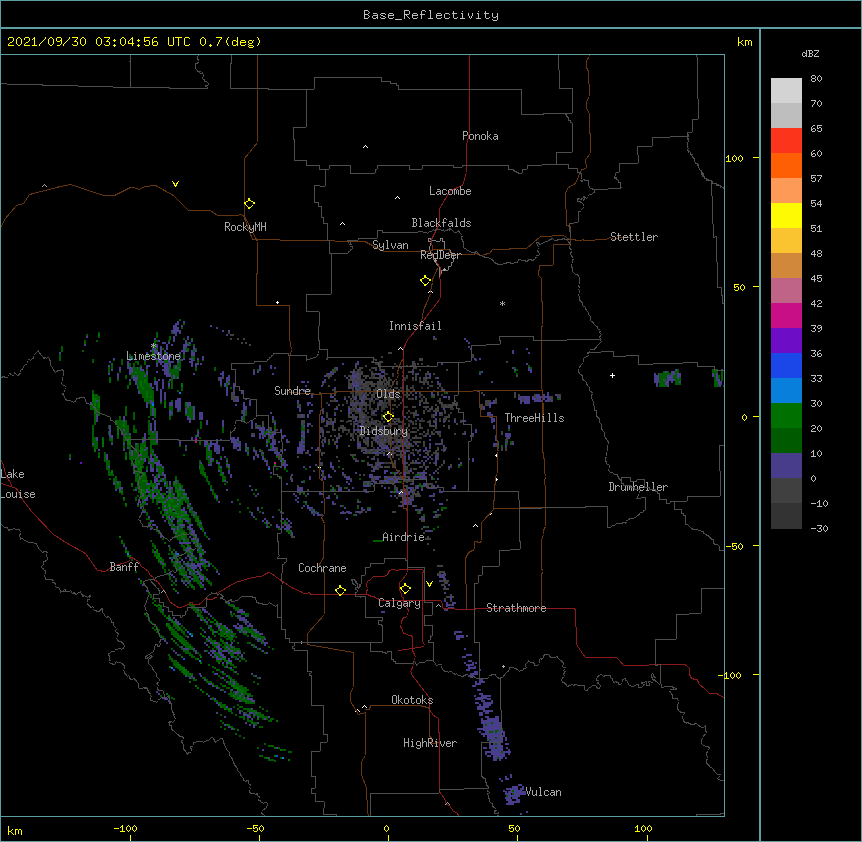The width and height of the screenshot is (862, 842).
Task: Click the Drumheller city label
Action: coord(638,487)
